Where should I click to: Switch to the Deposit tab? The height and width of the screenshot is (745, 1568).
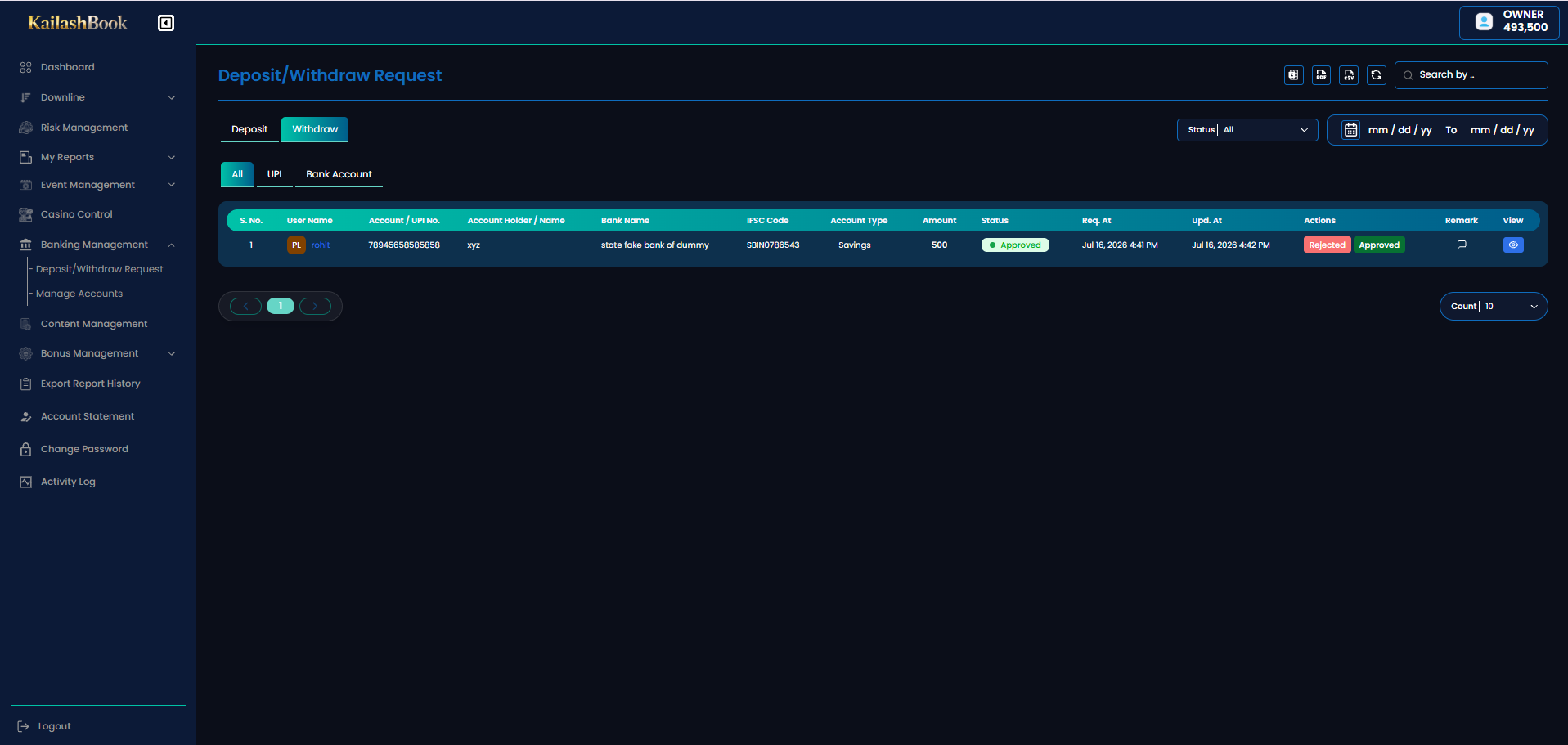point(249,129)
